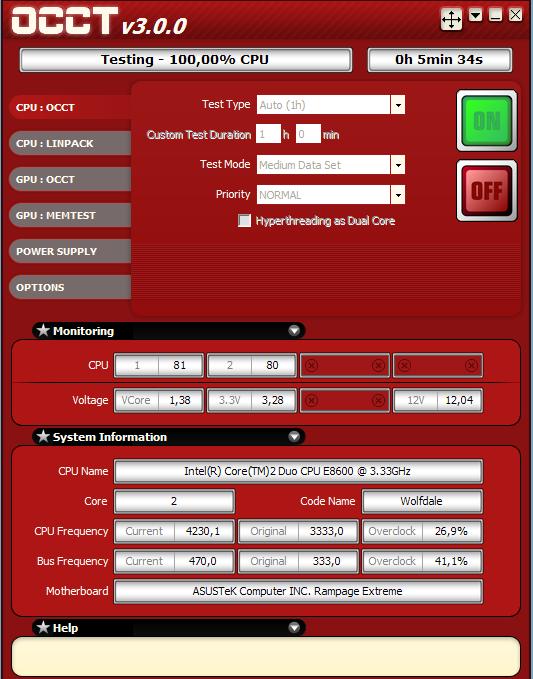Minimize the OCCT window

[x=495, y=15]
